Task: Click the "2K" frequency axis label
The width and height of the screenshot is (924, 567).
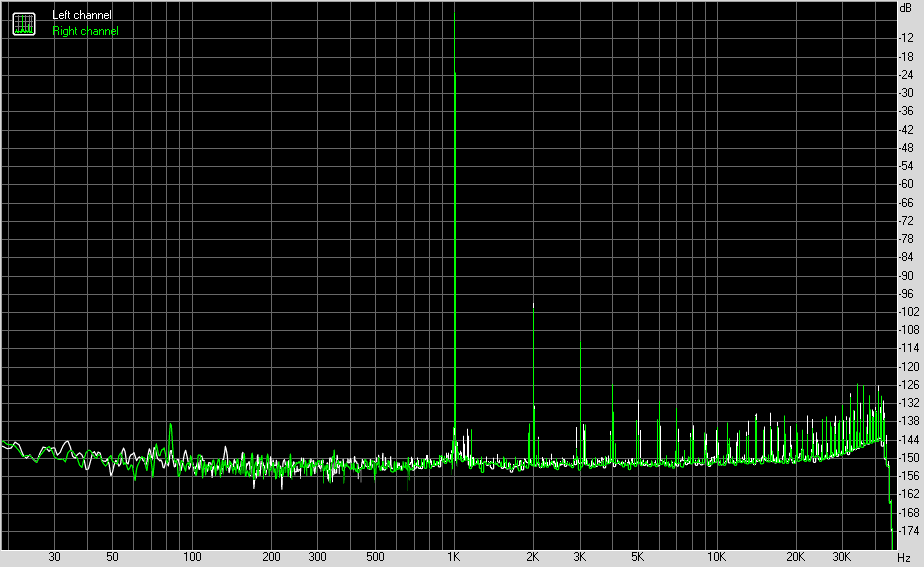Action: [x=533, y=556]
